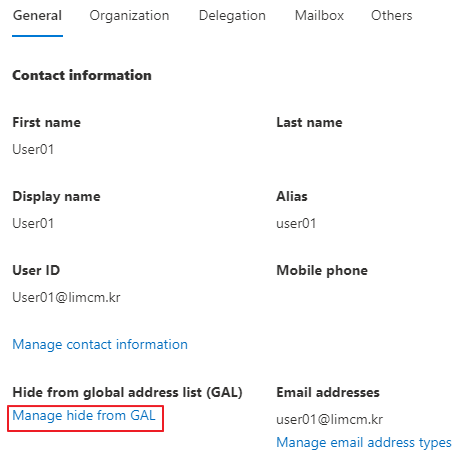Switch to the Mailbox tab

(319, 16)
